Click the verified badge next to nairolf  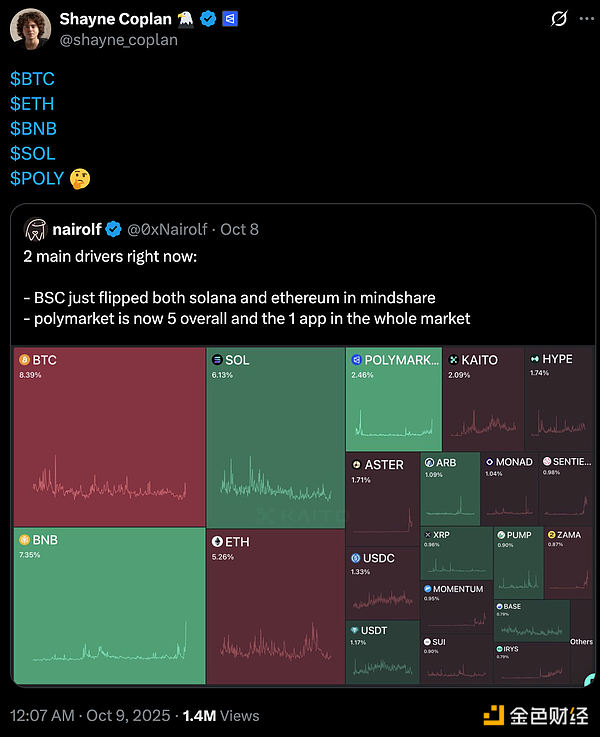coord(115,230)
